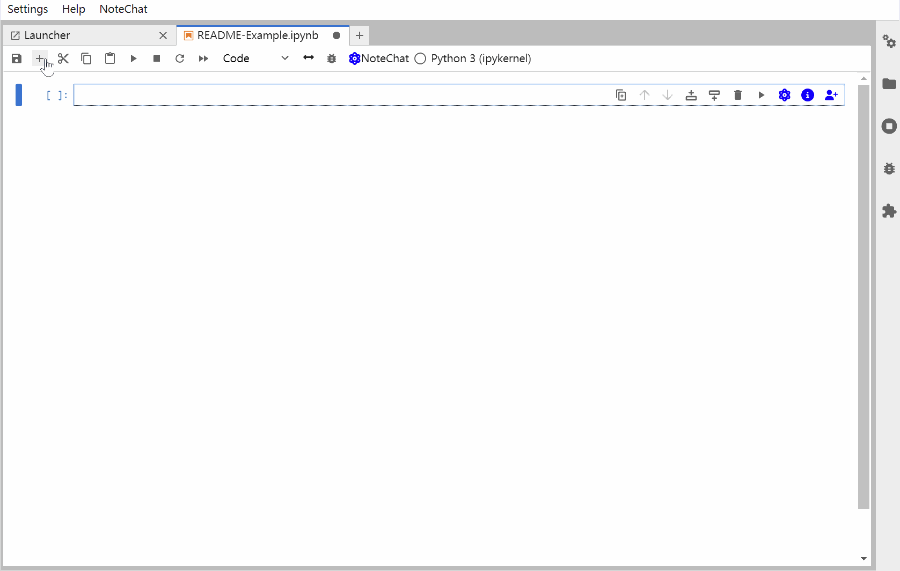Click the Python 3 kernel status circle
Viewport: 900px width, 571px height.
[x=420, y=59]
